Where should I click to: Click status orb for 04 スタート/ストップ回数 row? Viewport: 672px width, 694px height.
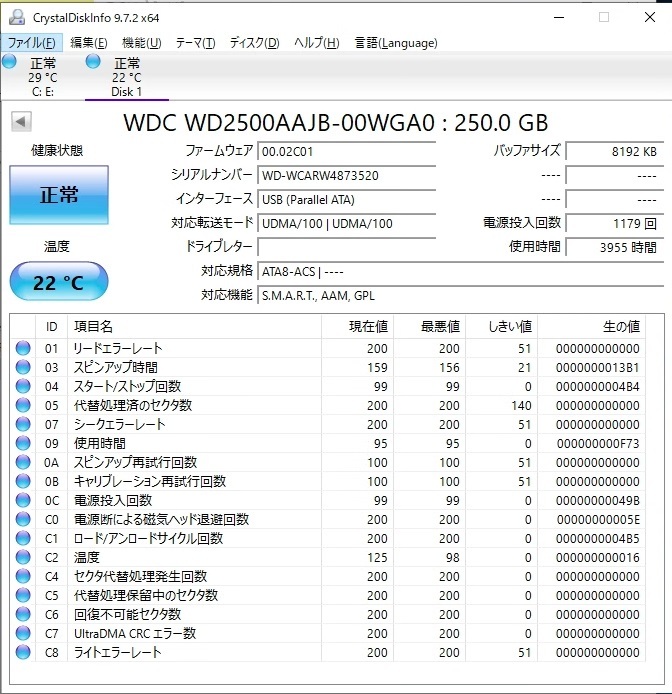23,386
